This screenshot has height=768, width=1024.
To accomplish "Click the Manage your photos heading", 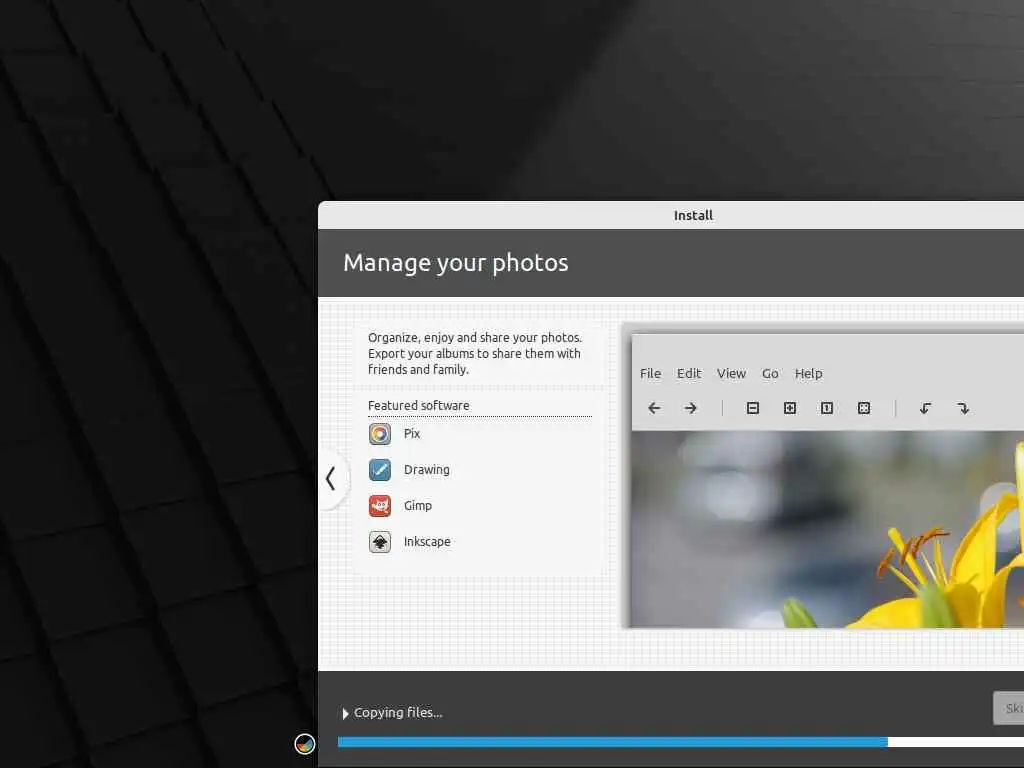I will pyautogui.click(x=456, y=263).
